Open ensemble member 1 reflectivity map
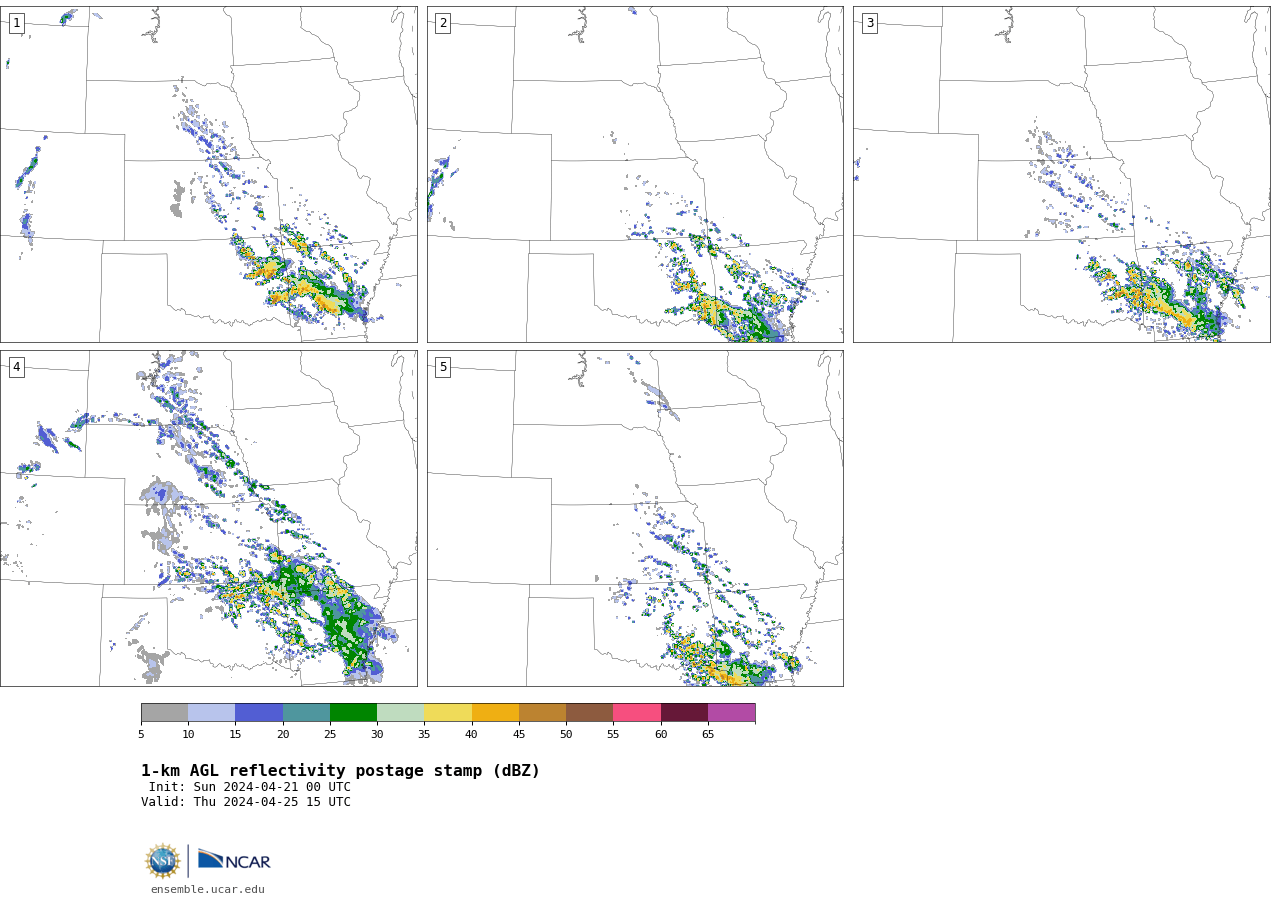 [209, 174]
